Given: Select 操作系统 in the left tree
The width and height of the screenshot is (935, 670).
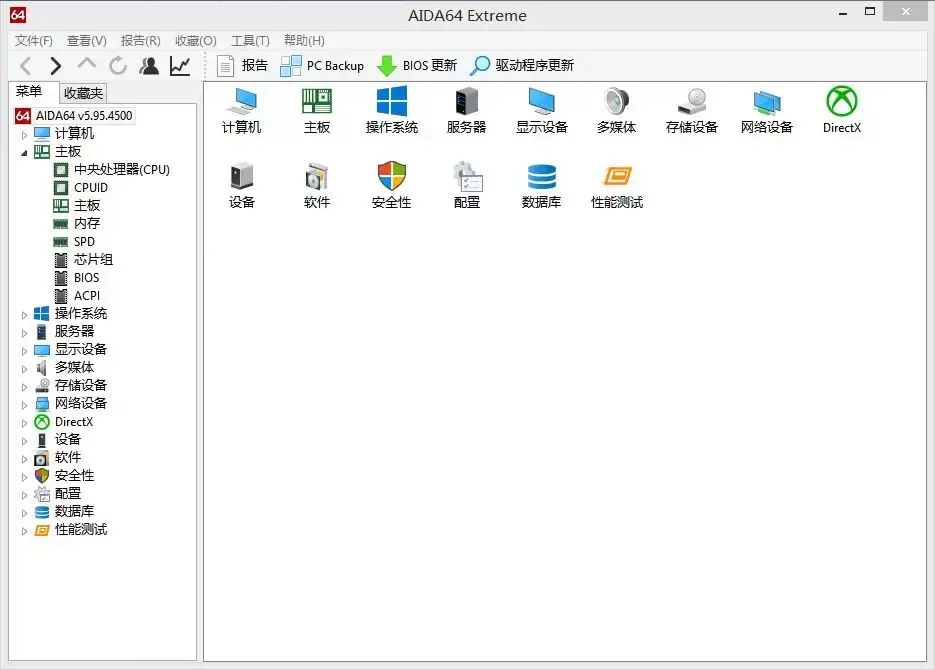Looking at the screenshot, I should point(70,314).
